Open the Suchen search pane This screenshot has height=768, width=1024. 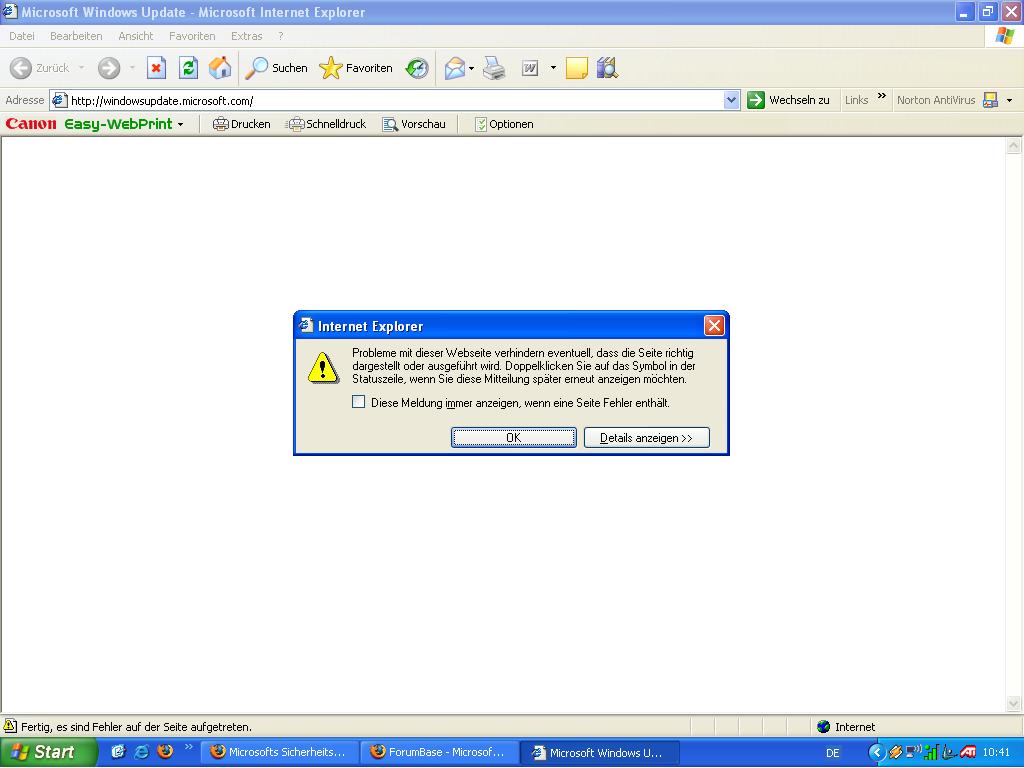(x=276, y=68)
